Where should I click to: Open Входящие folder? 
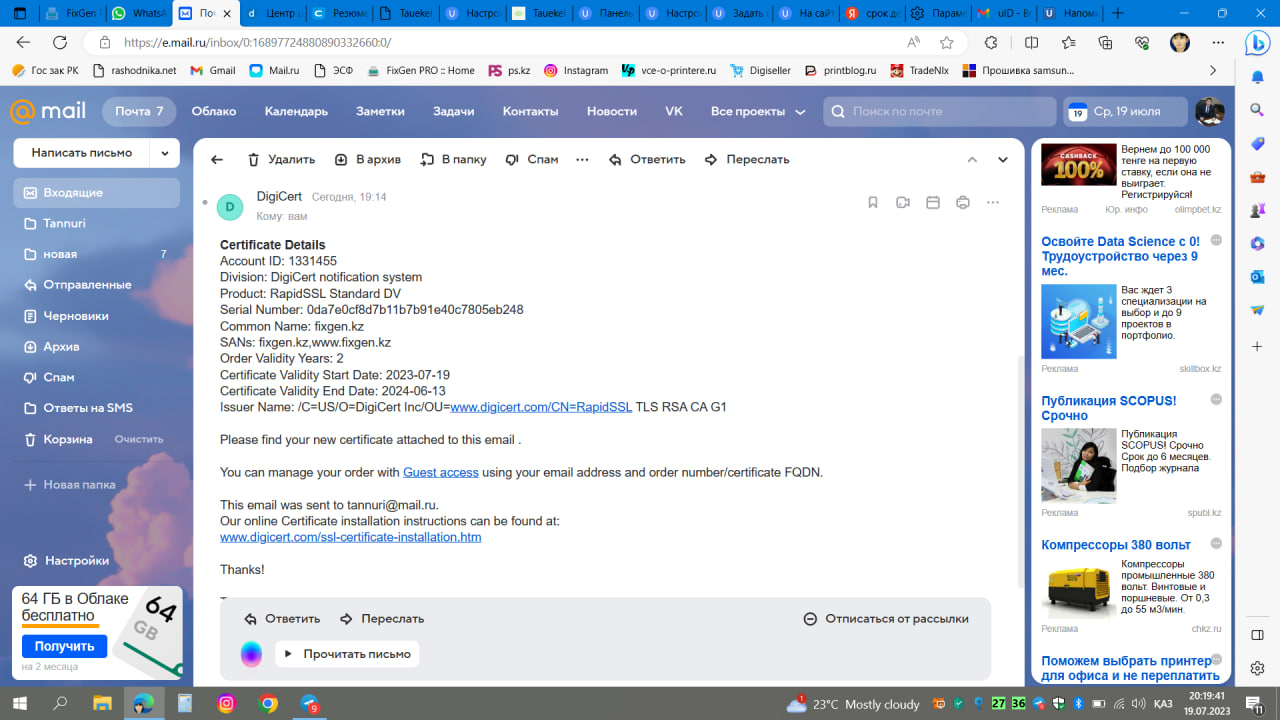tap(97, 192)
